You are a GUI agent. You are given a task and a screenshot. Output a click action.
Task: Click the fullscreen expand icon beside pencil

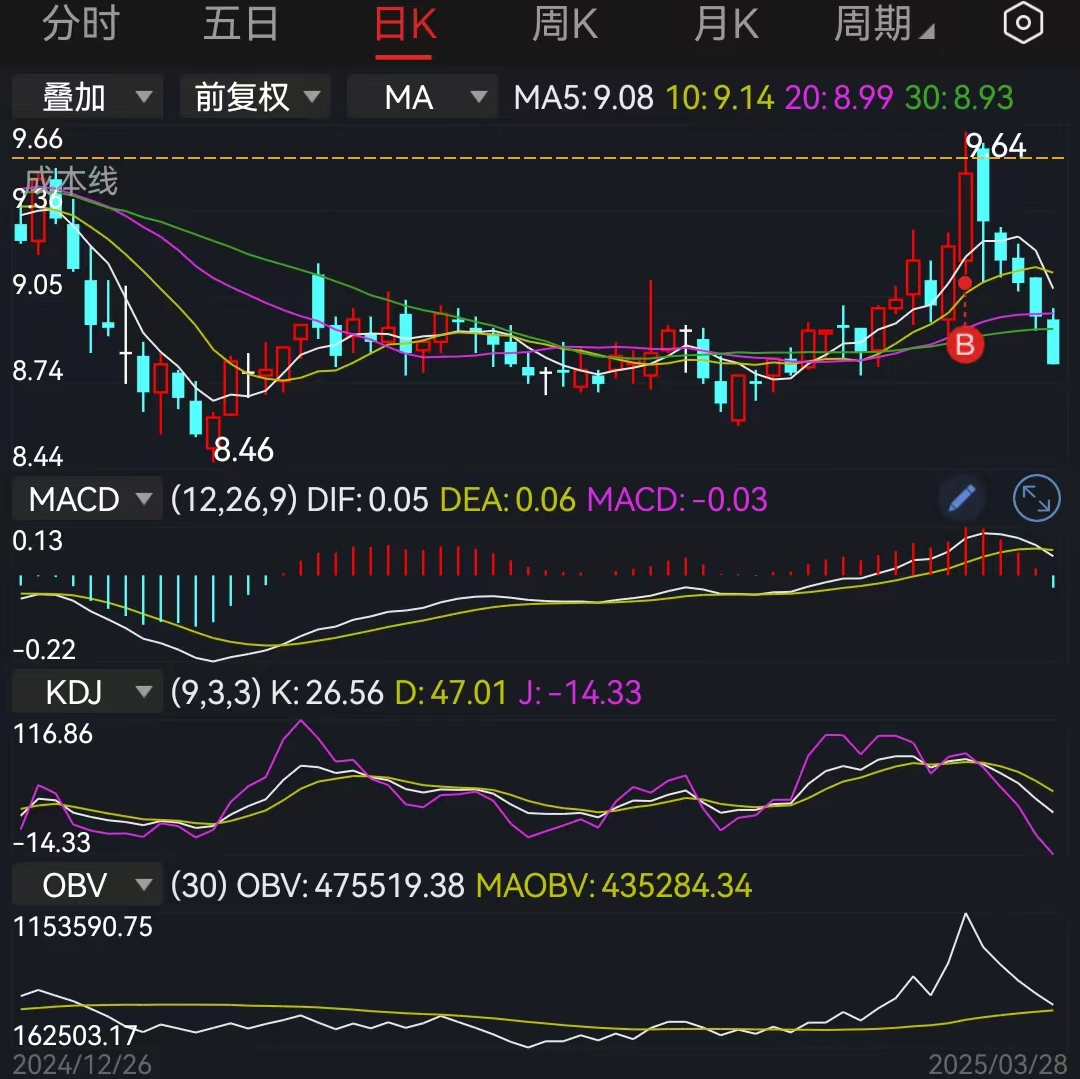coord(1036,498)
